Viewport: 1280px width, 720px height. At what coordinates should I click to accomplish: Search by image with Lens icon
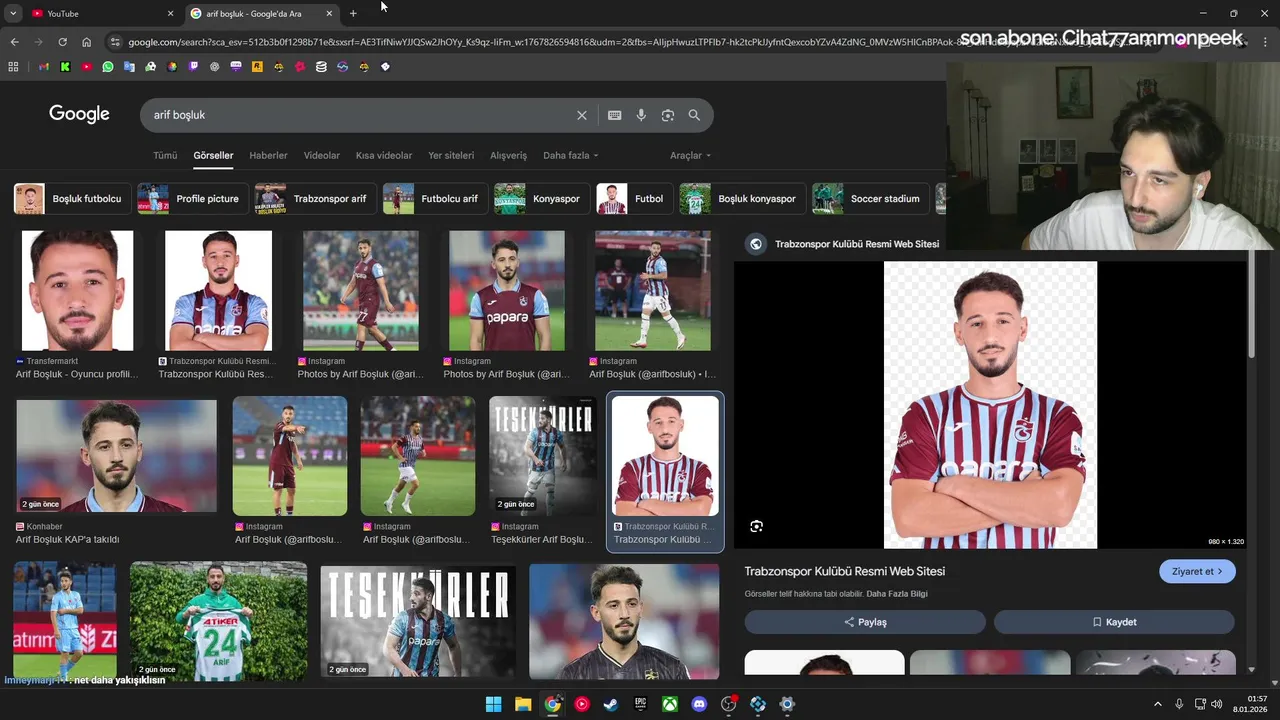(668, 115)
